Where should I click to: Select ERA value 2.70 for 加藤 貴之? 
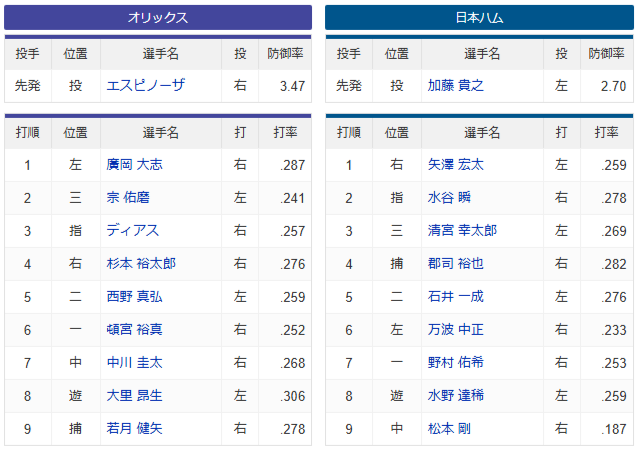coord(613,86)
